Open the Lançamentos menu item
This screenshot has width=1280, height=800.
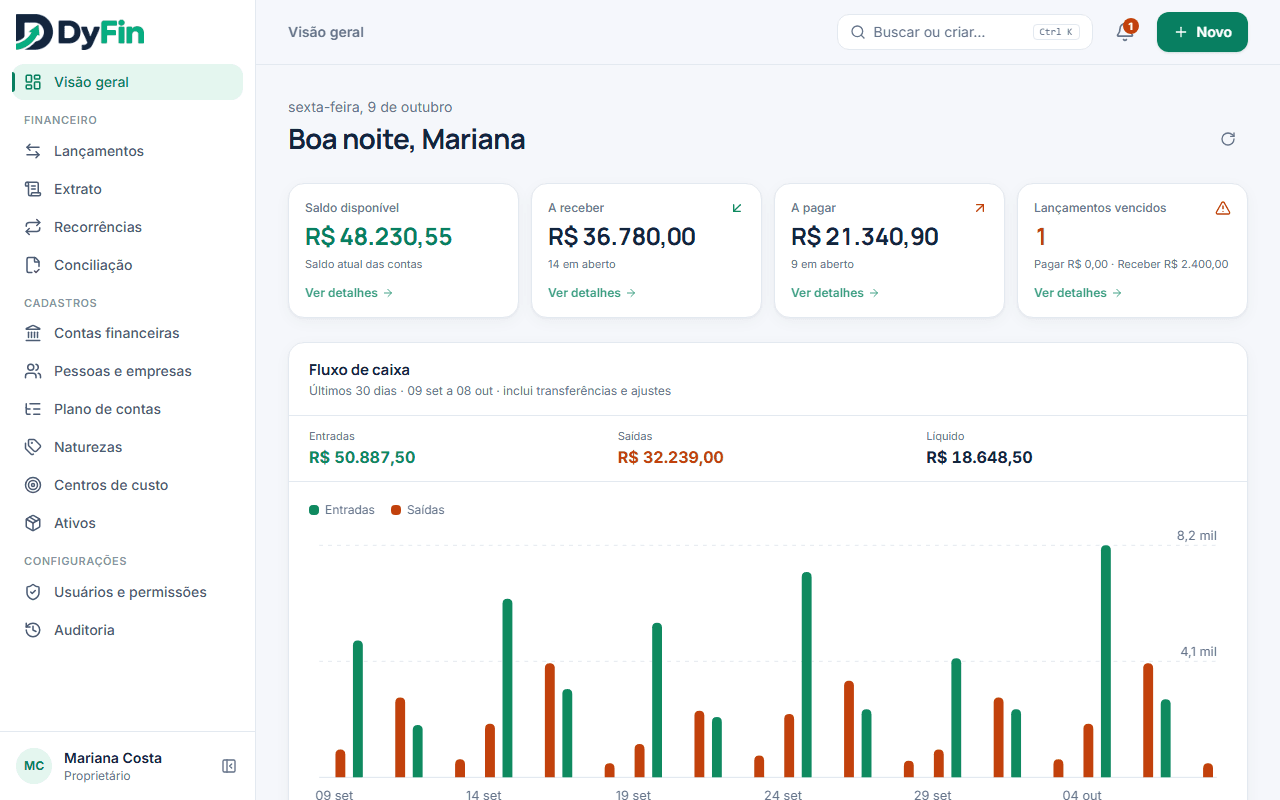(x=128, y=151)
